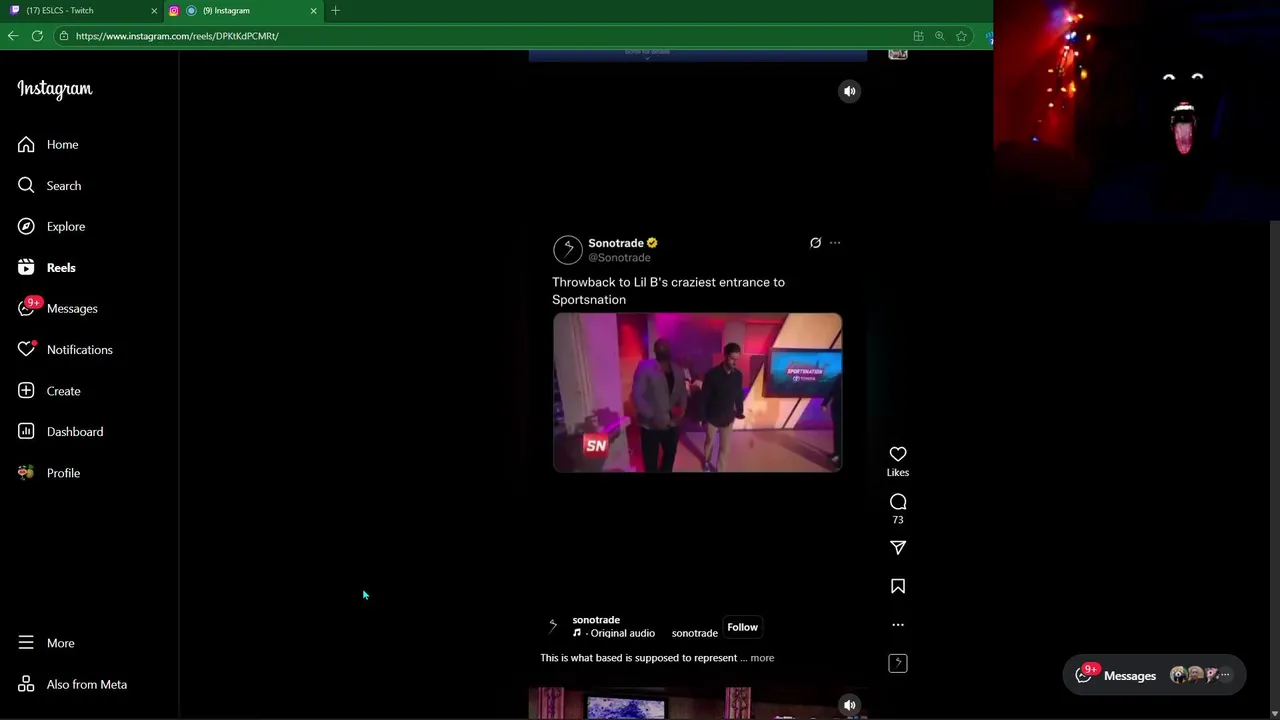The image size is (1280, 720).
Task: Click the sonotrade audio thumbnail icon
Action: [x=898, y=663]
